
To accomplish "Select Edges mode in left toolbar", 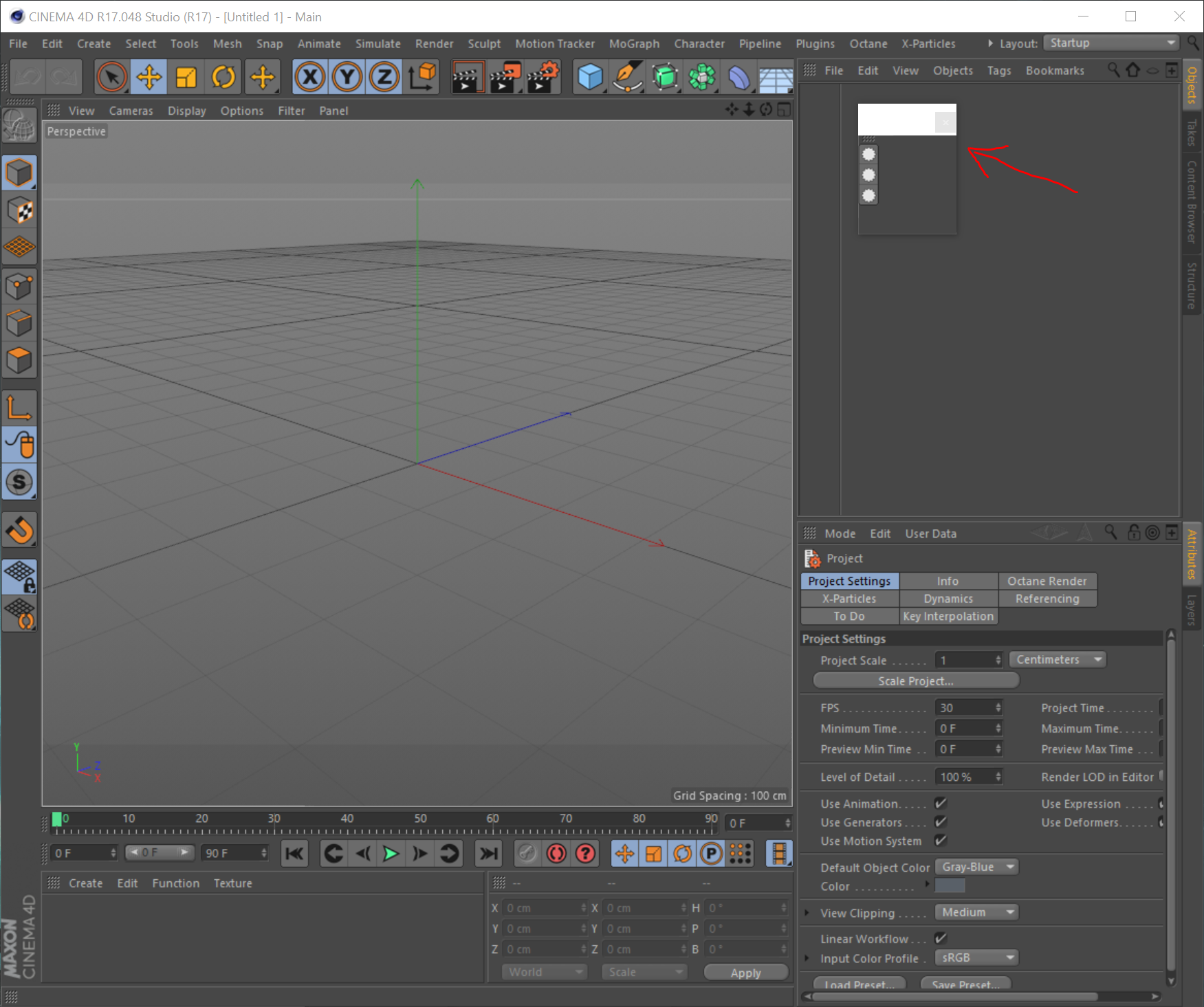I will point(19,323).
